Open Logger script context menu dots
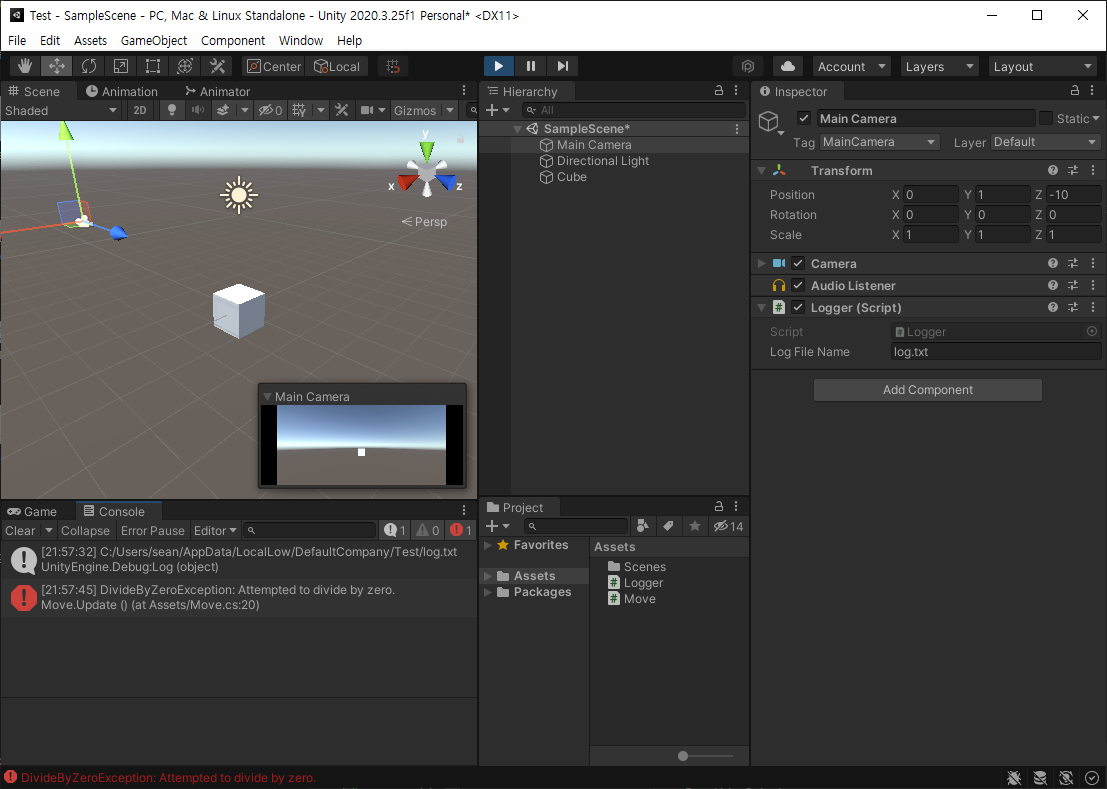Viewport: 1107px width, 789px height. 1093,308
